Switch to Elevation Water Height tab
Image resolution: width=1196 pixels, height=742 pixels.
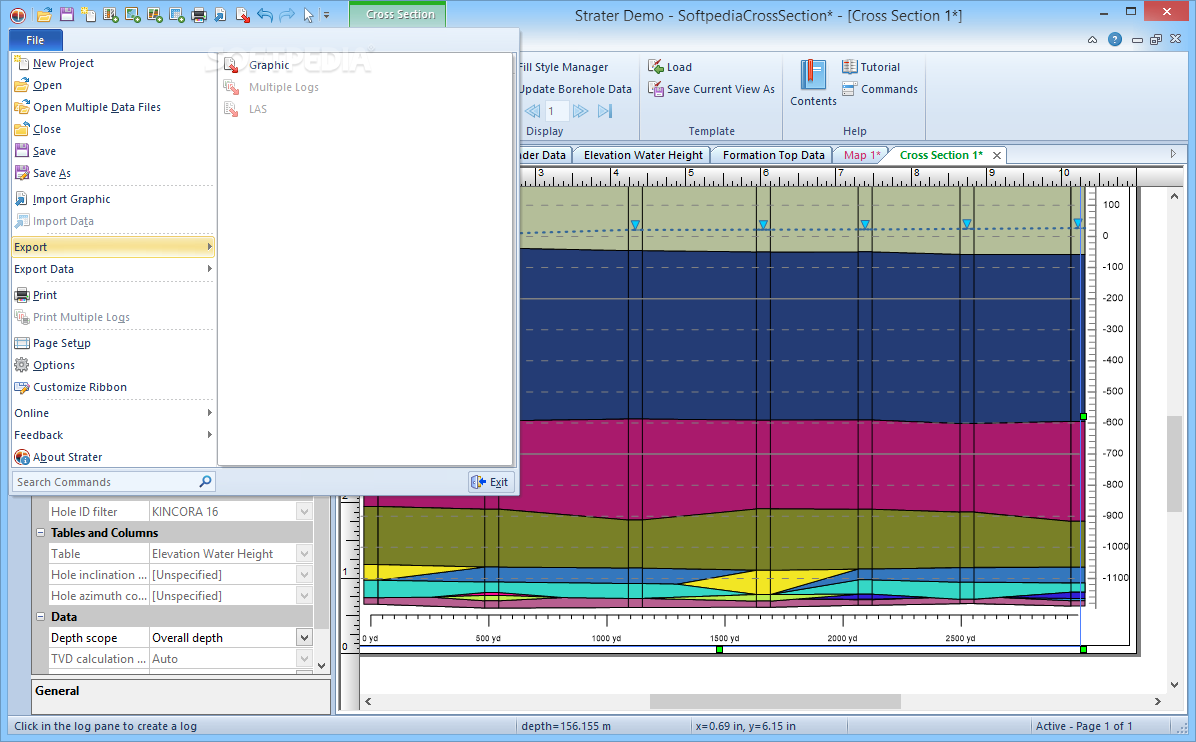click(x=642, y=155)
